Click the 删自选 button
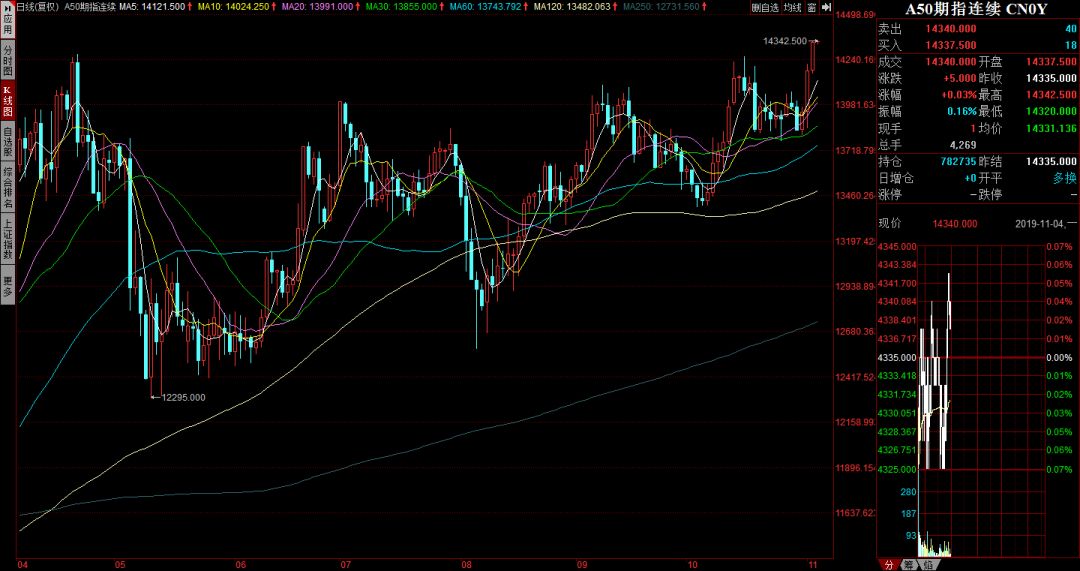Image resolution: width=1080 pixels, height=571 pixels. [x=764, y=8]
